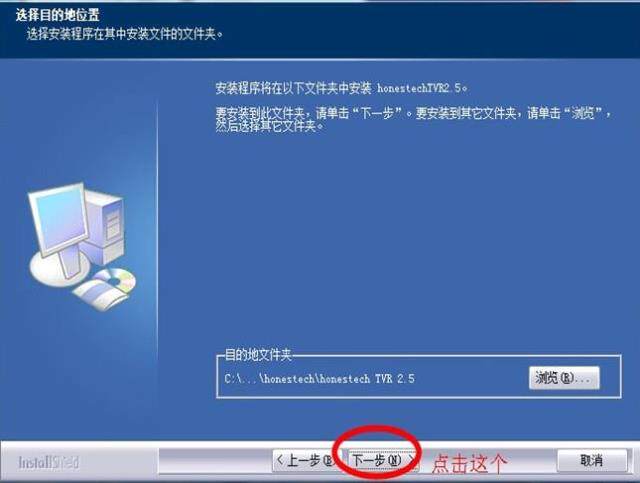This screenshot has height=483, width=640.
Task: Cancel setup with the 取消 button
Action: [x=592, y=461]
